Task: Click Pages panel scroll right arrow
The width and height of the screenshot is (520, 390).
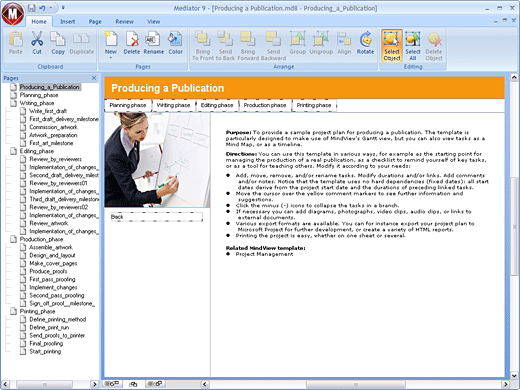Action: (95, 384)
